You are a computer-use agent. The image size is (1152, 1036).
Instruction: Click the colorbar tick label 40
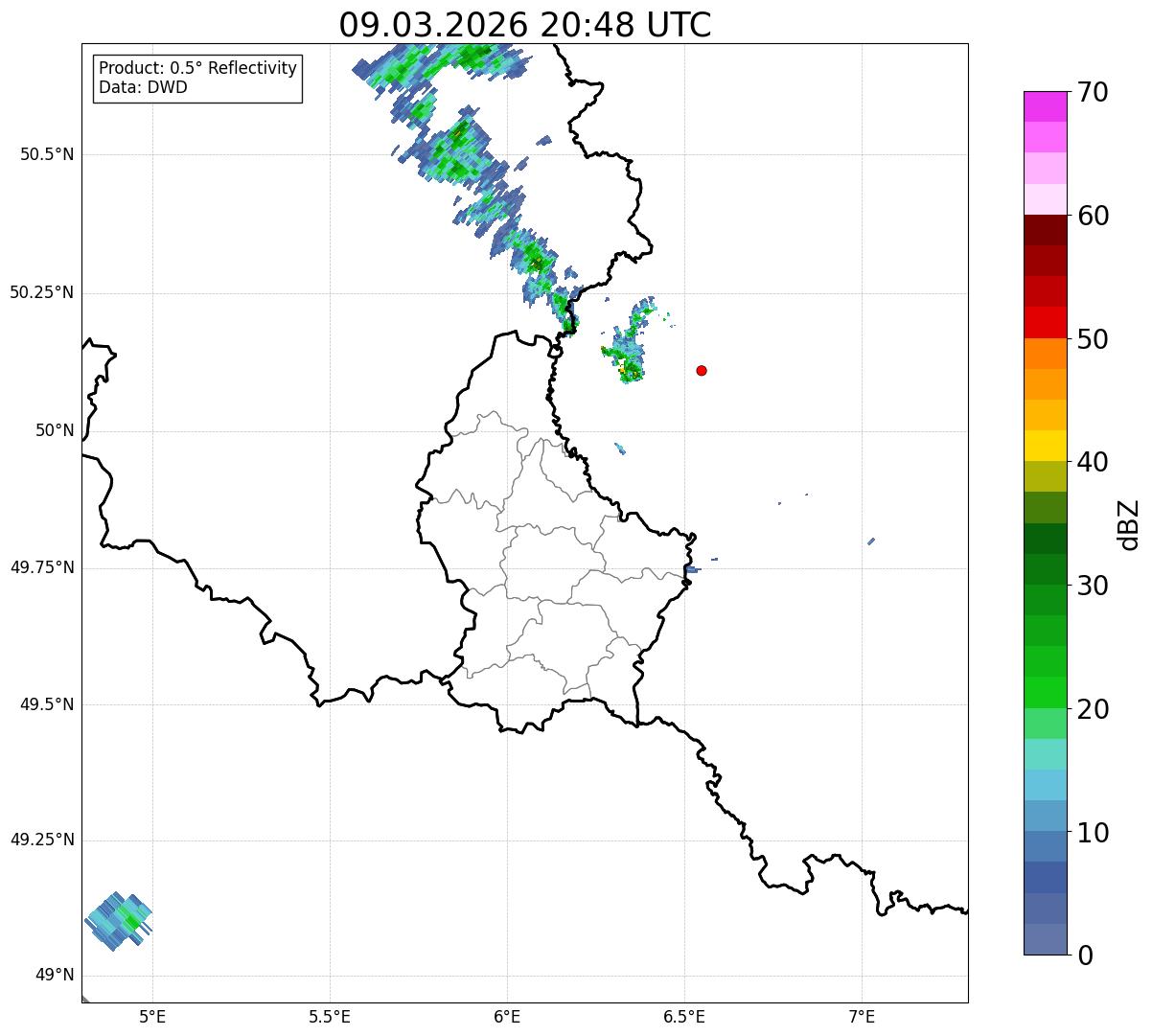(1092, 462)
